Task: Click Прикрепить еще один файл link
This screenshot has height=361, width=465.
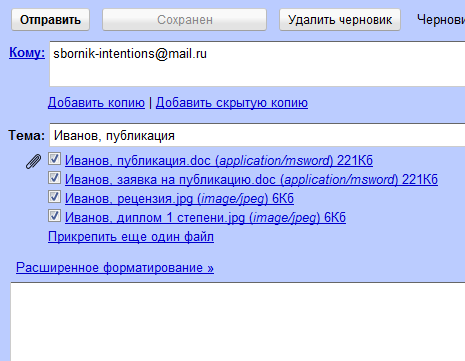Action: click(x=131, y=237)
